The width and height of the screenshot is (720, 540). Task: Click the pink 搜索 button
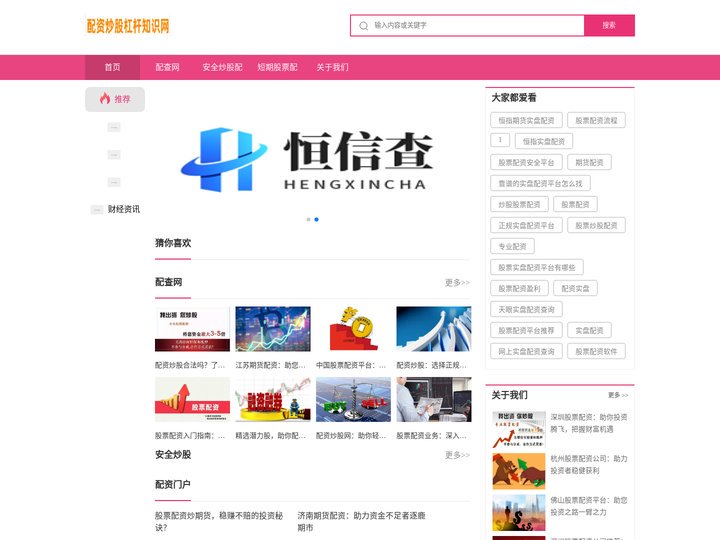(609, 25)
